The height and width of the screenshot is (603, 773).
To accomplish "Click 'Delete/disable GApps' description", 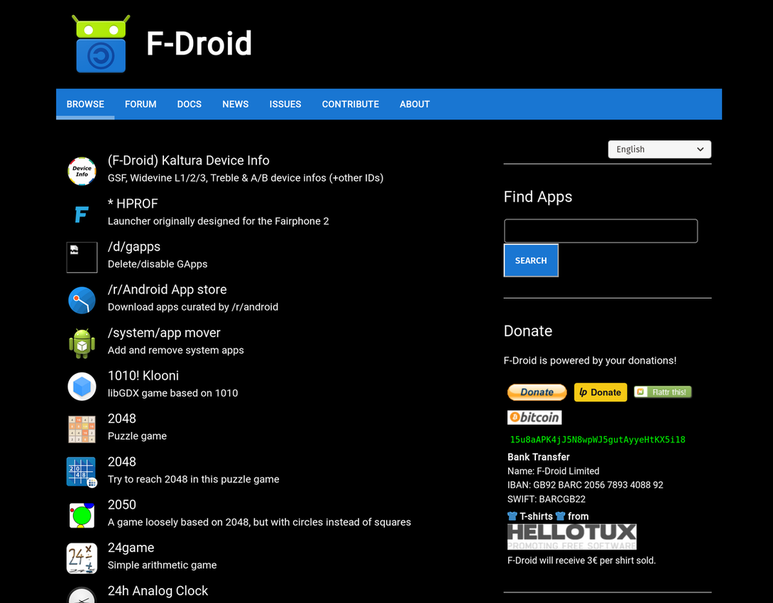I will [x=157, y=264].
